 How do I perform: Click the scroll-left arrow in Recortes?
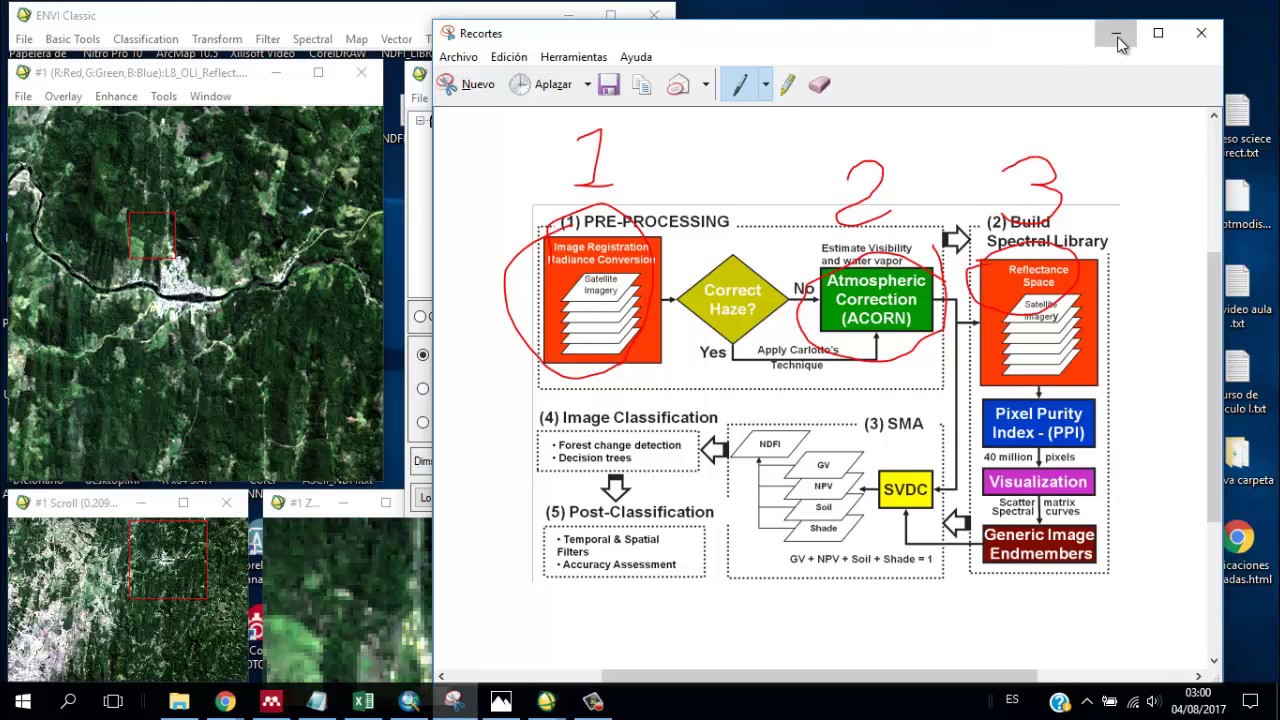click(442, 676)
